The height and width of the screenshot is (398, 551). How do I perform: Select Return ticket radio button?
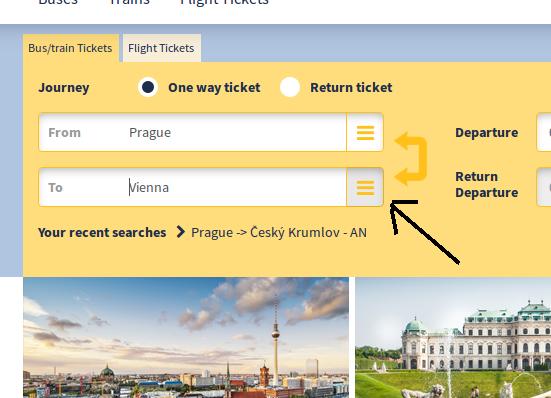click(290, 87)
